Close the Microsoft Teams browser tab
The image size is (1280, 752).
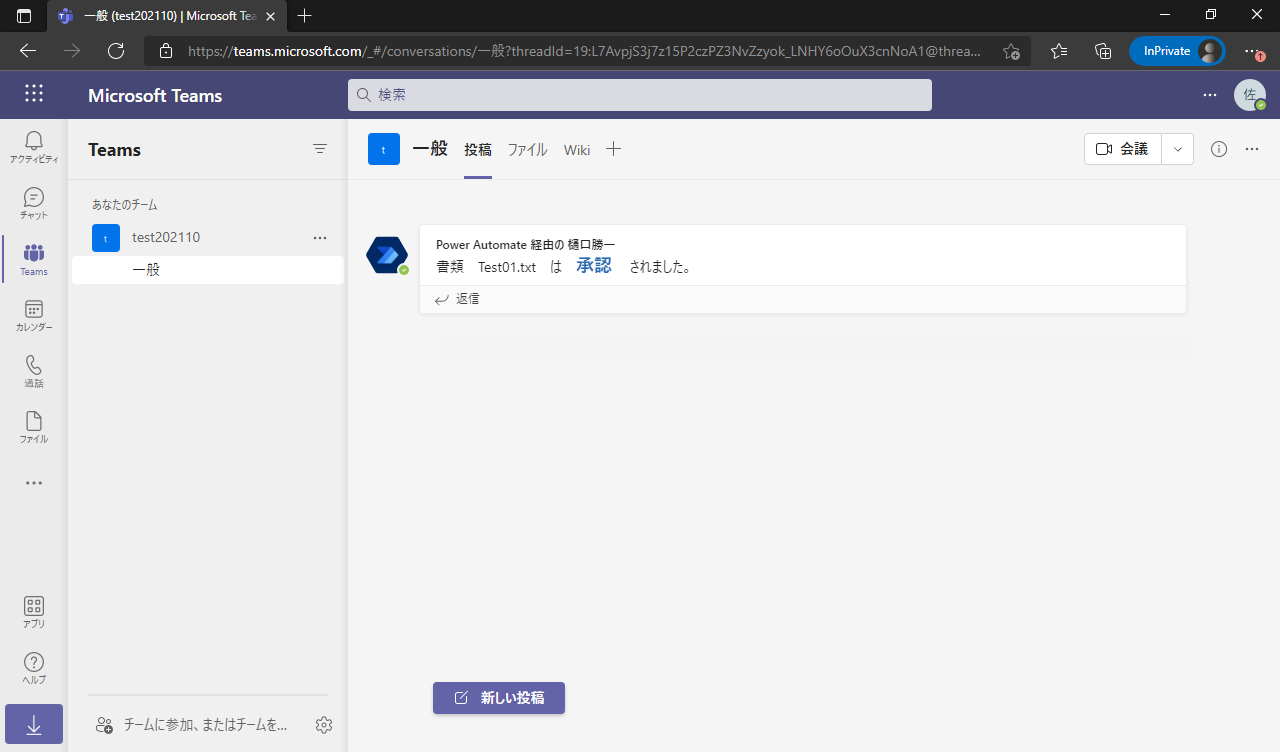pos(271,16)
